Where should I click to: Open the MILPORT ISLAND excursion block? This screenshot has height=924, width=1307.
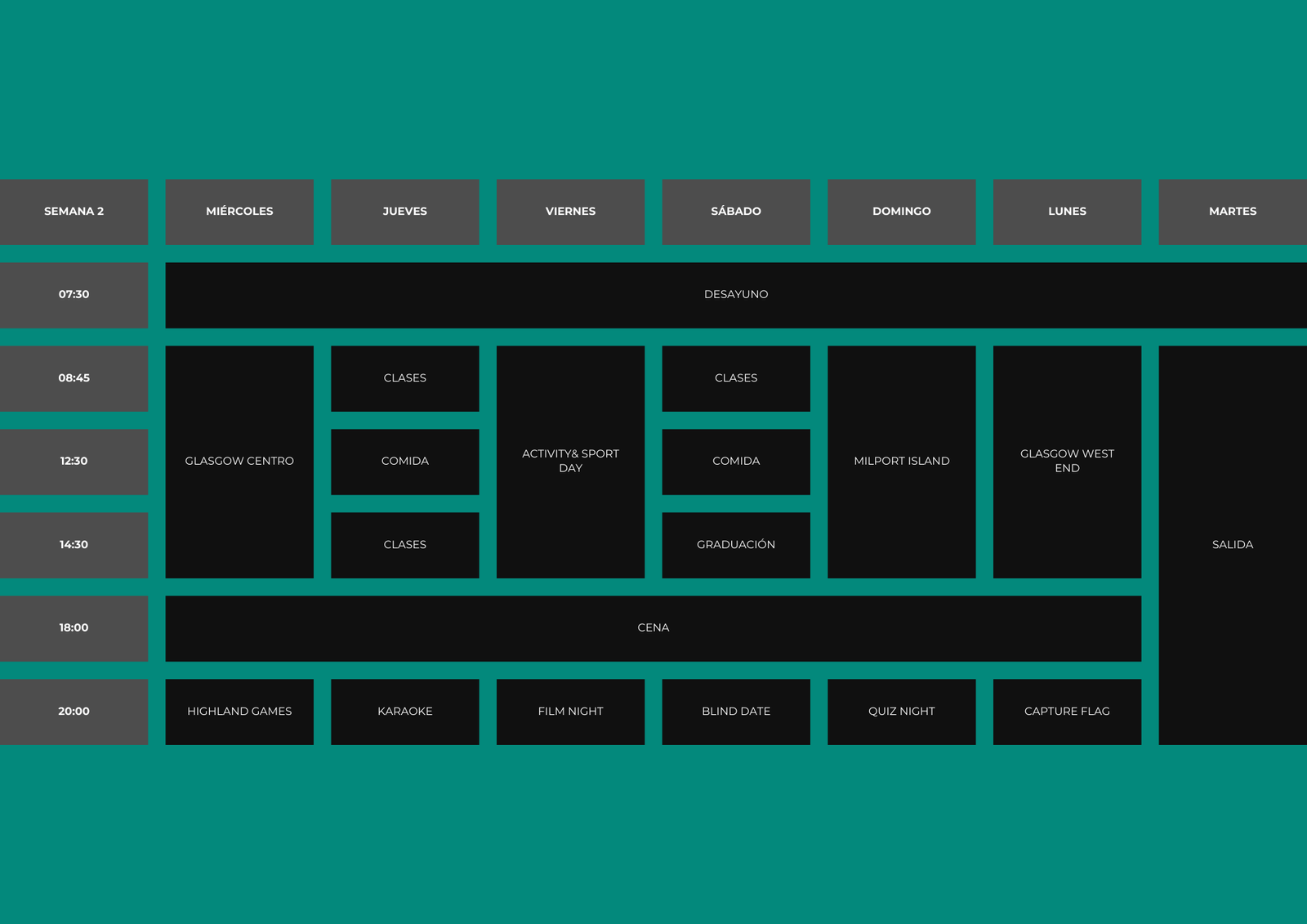pos(902,462)
